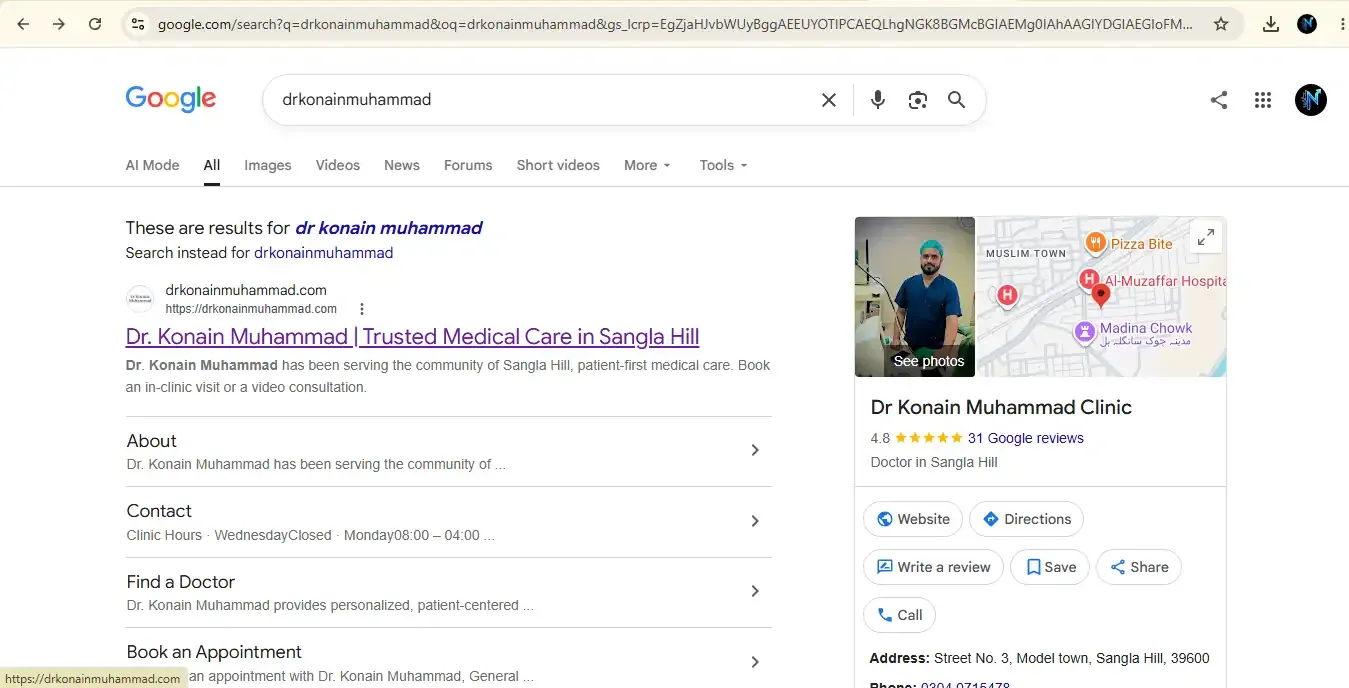Click the Google logo

pos(171,99)
